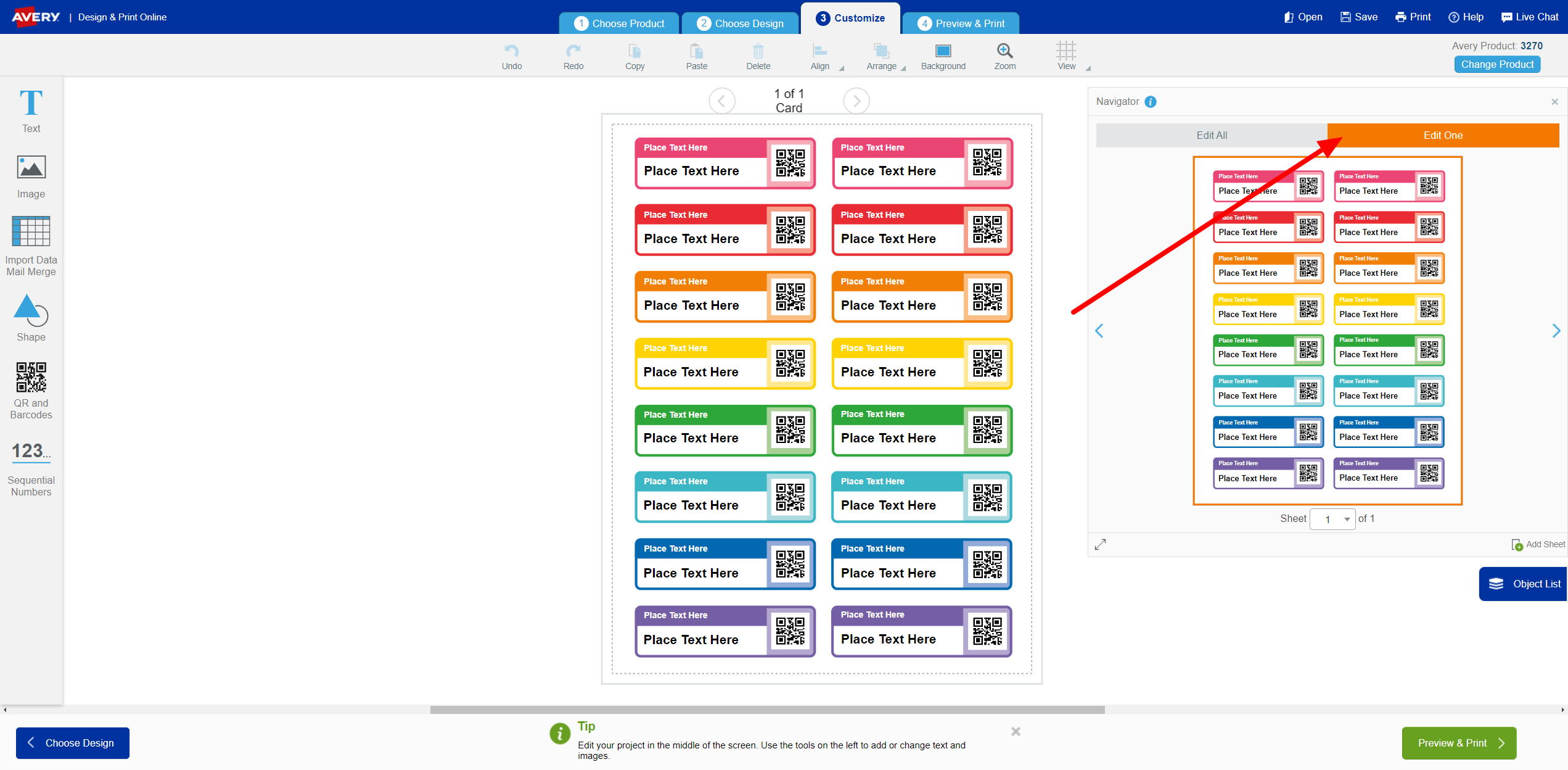
Task: Click Navigator left chevron arrow
Action: (1099, 331)
